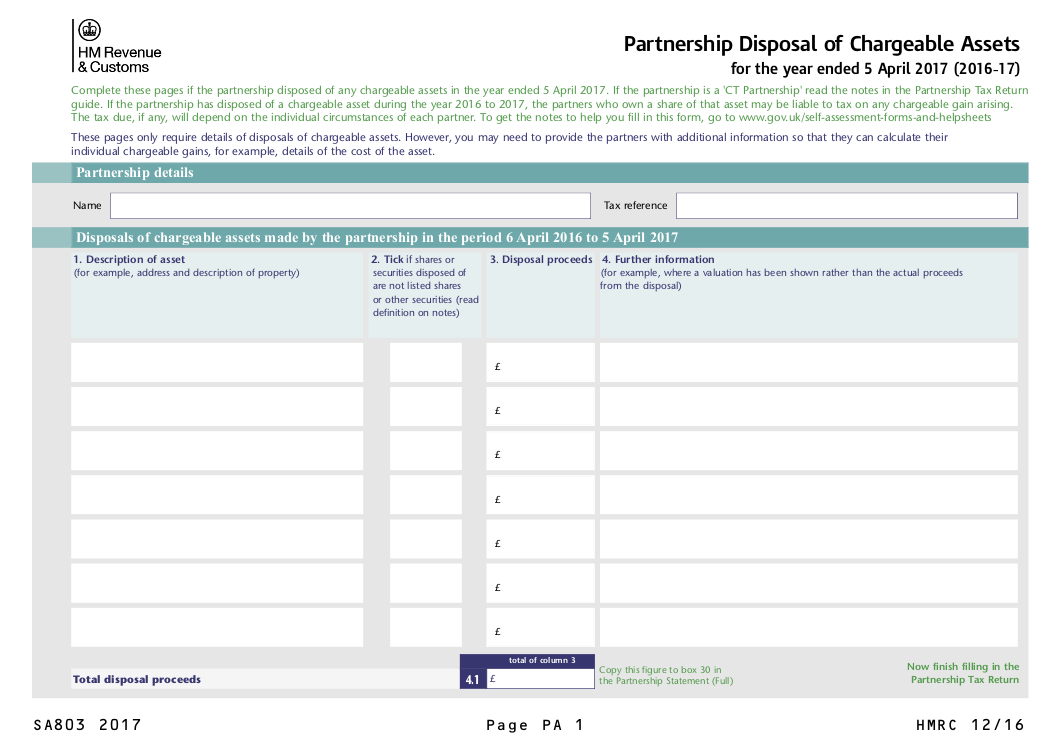Click first row Disposal proceeds £ field
1061x750 pixels.
(541, 363)
